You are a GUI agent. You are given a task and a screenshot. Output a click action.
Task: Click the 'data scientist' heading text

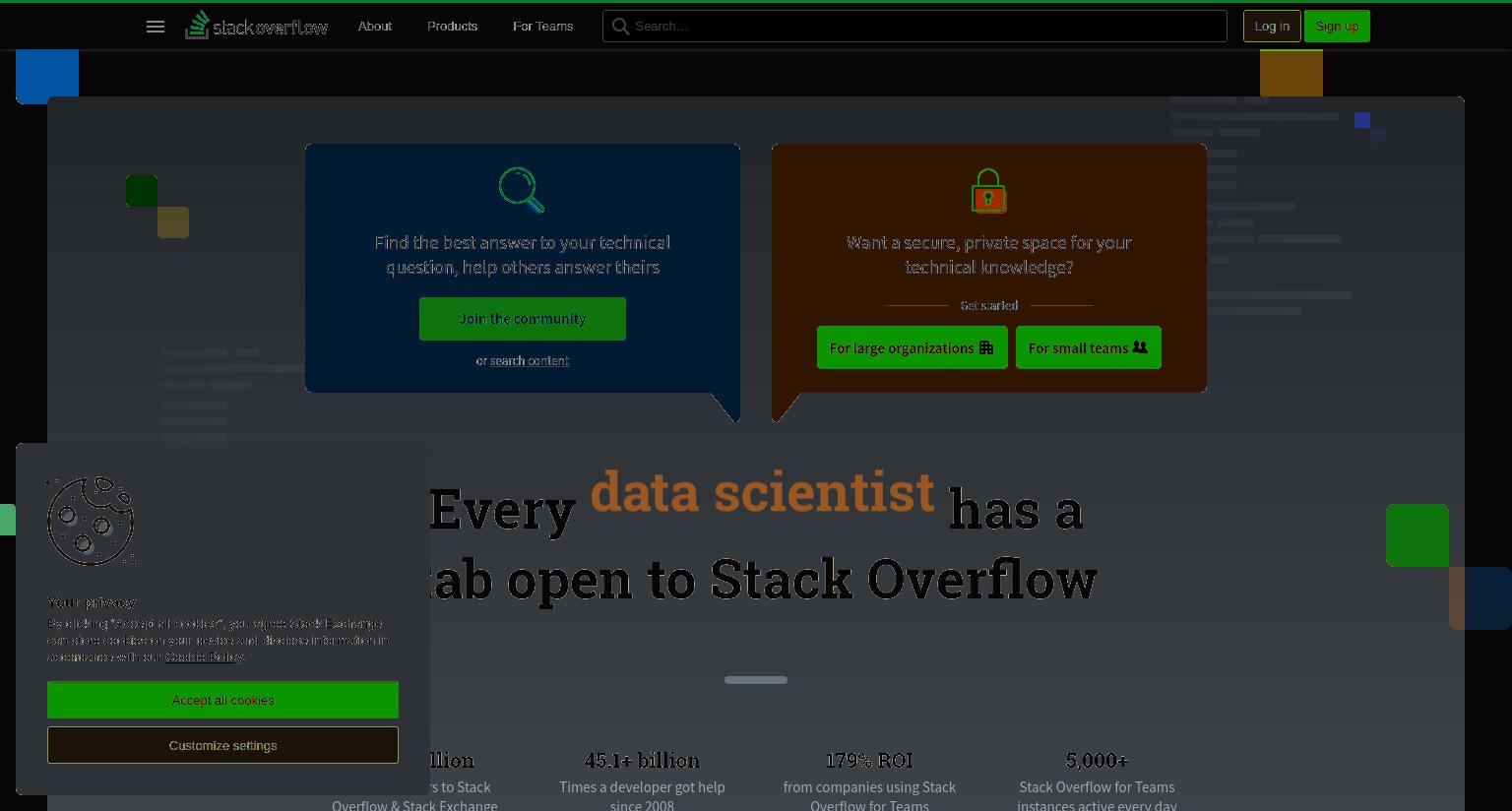click(762, 491)
